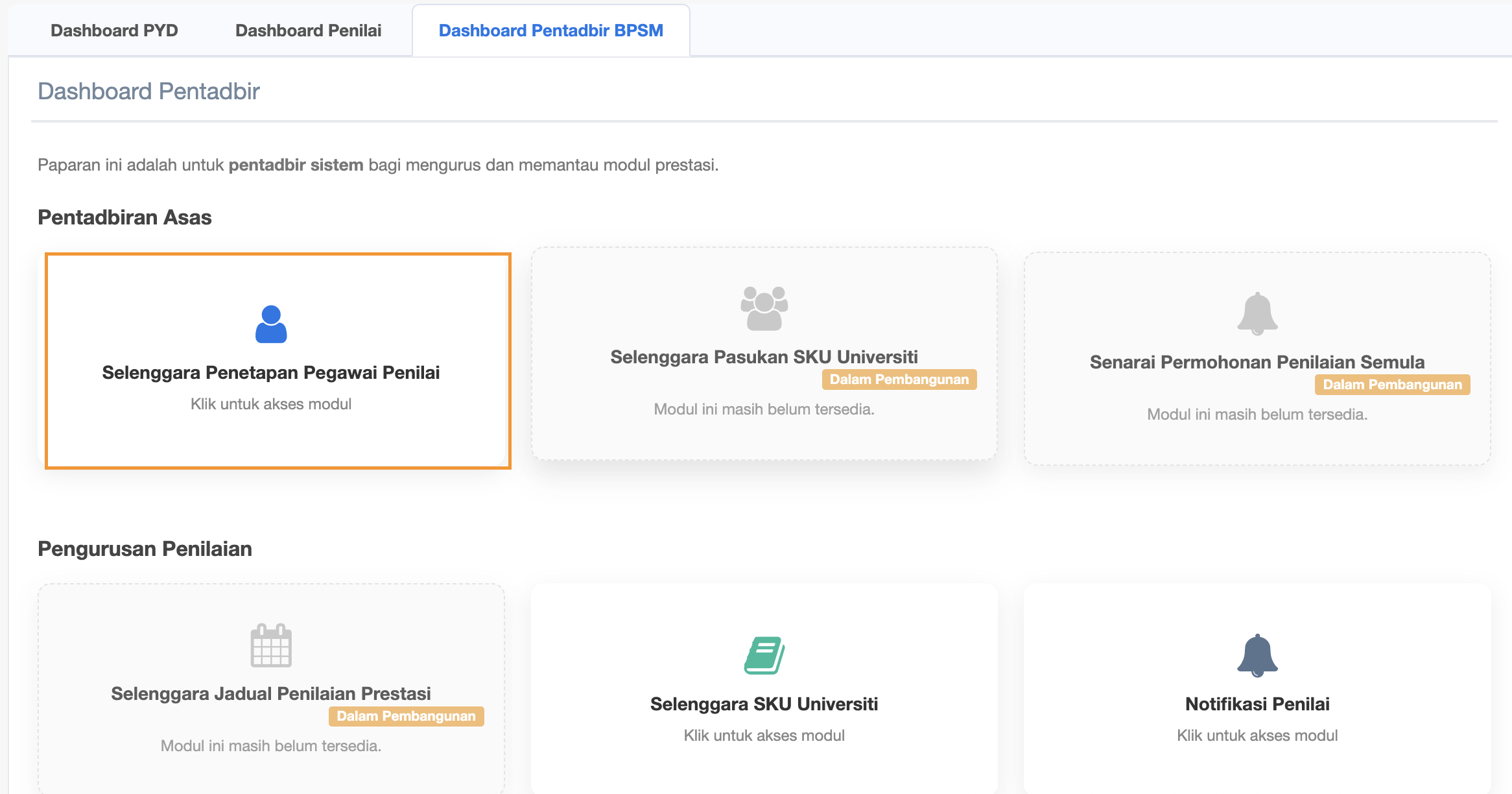Click 'Klik untuk akses modul' under Notifikasi Penilai

coord(1257,736)
